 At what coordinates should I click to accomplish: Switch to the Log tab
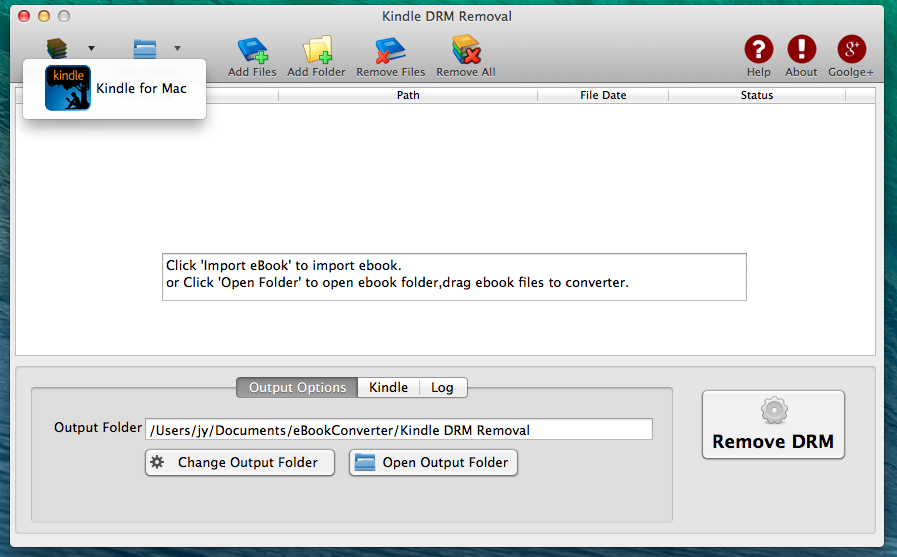pyautogui.click(x=442, y=387)
